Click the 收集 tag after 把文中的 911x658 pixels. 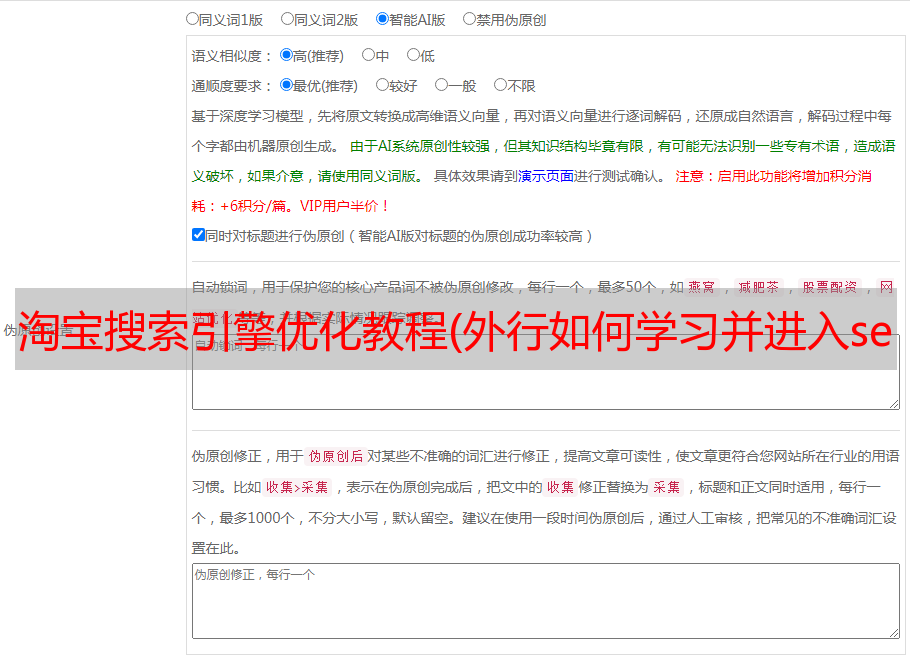(560, 487)
